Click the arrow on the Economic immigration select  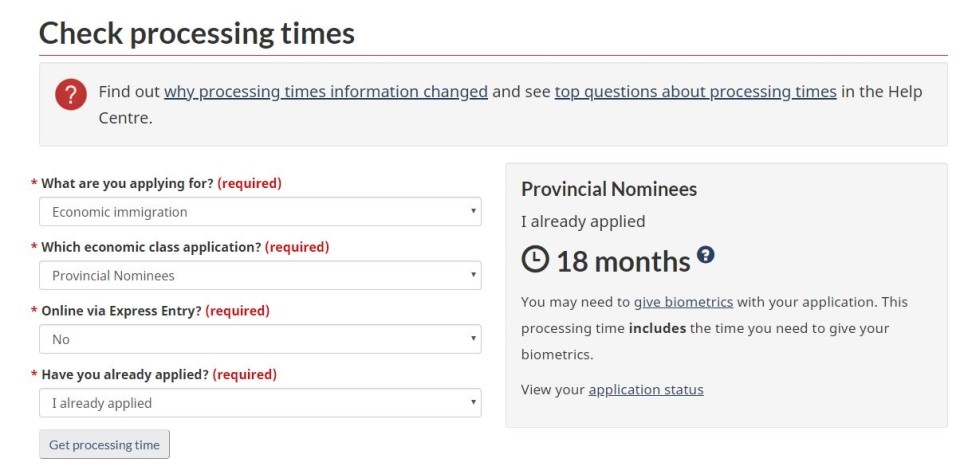pos(473,211)
